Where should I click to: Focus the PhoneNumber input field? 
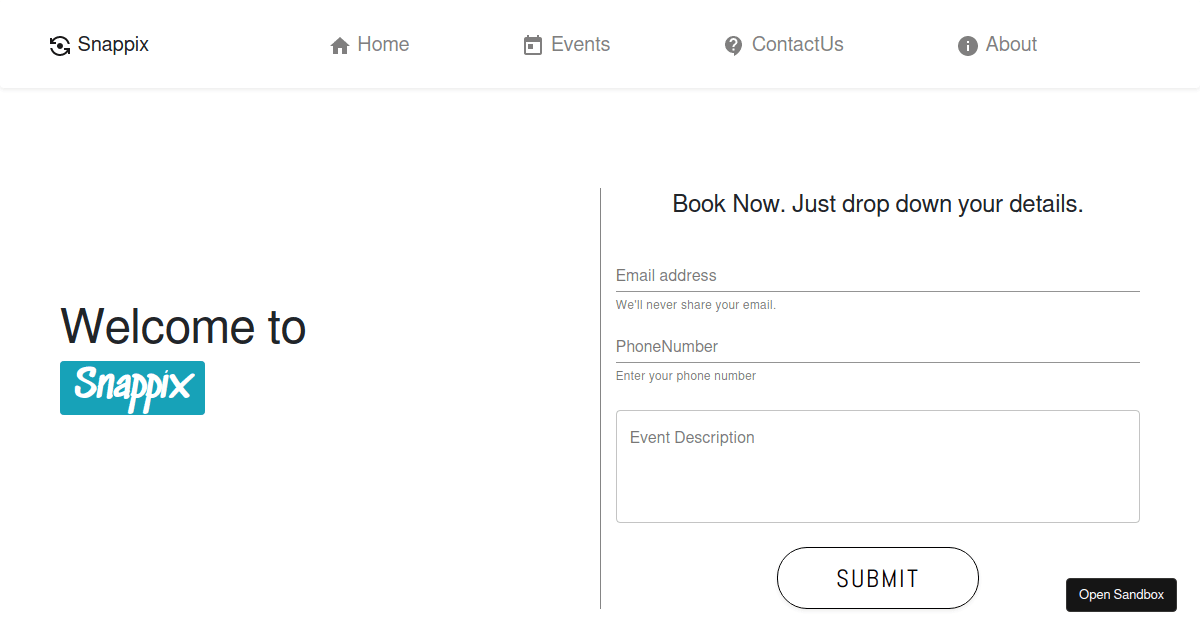point(877,347)
